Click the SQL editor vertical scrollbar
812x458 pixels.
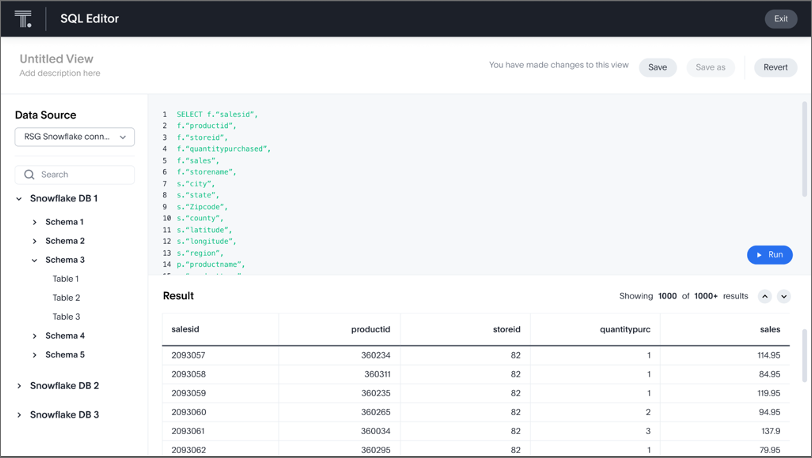click(804, 150)
